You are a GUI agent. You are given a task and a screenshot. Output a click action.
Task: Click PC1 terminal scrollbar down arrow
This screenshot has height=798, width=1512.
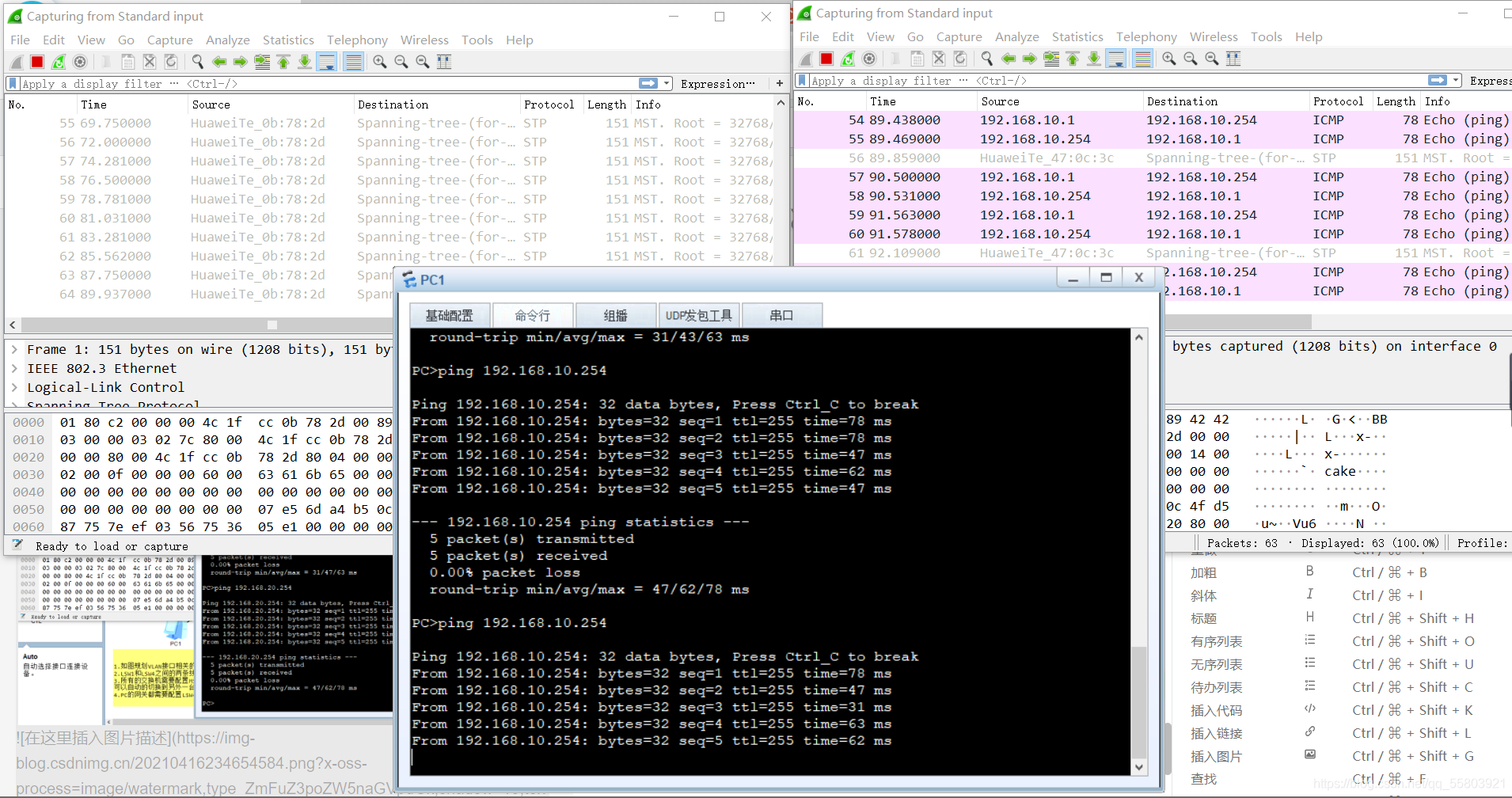coord(1139,766)
